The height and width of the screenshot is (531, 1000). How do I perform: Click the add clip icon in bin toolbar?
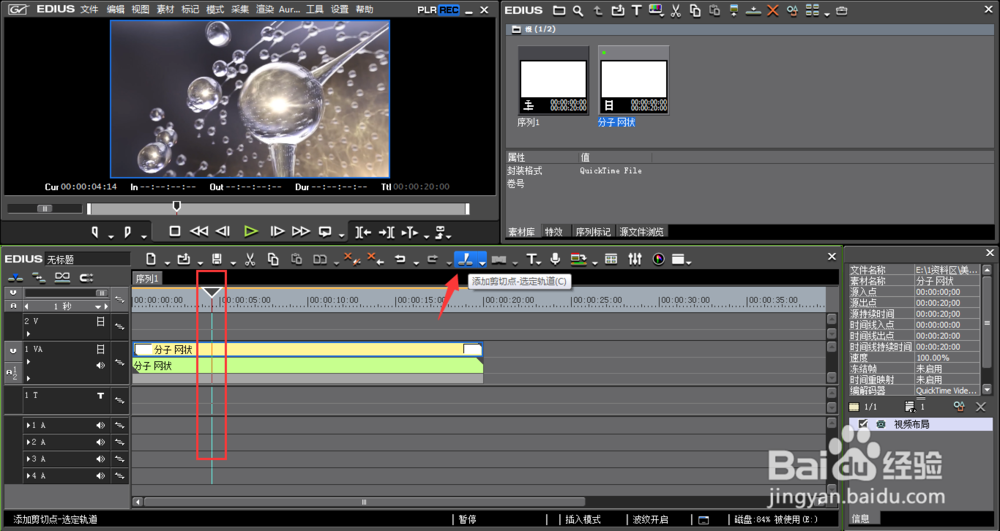point(617,10)
